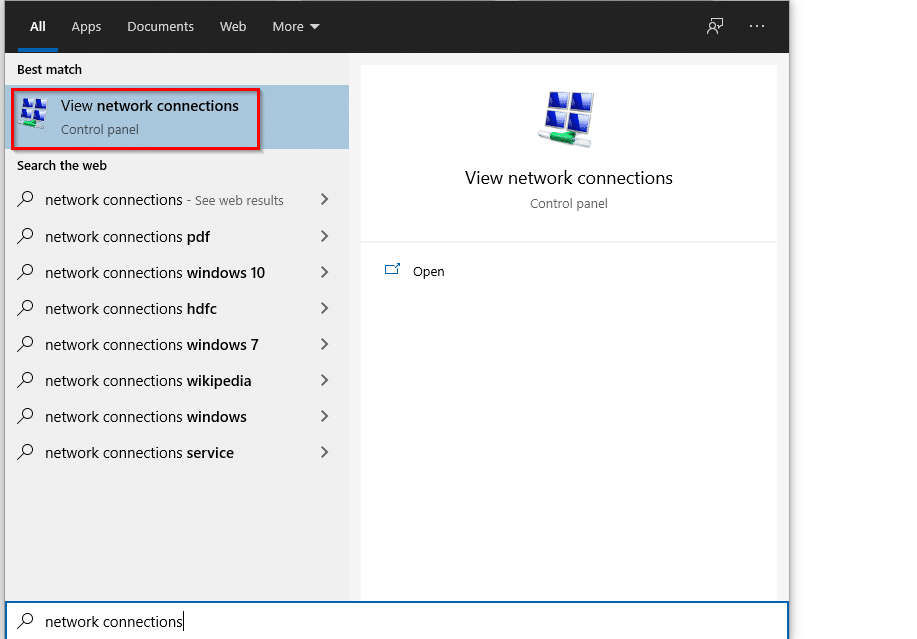Viewport: 917px width, 639px height.
Task: Select 'network connections windows 10' suggestion
Action: 177,272
